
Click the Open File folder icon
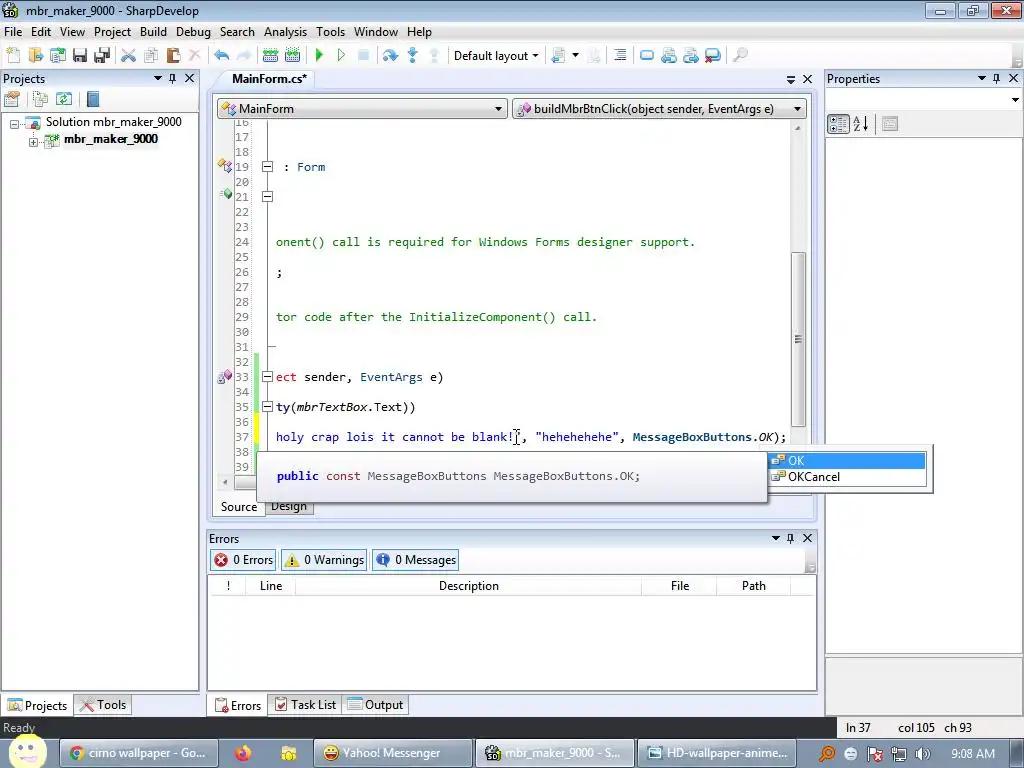pos(35,56)
